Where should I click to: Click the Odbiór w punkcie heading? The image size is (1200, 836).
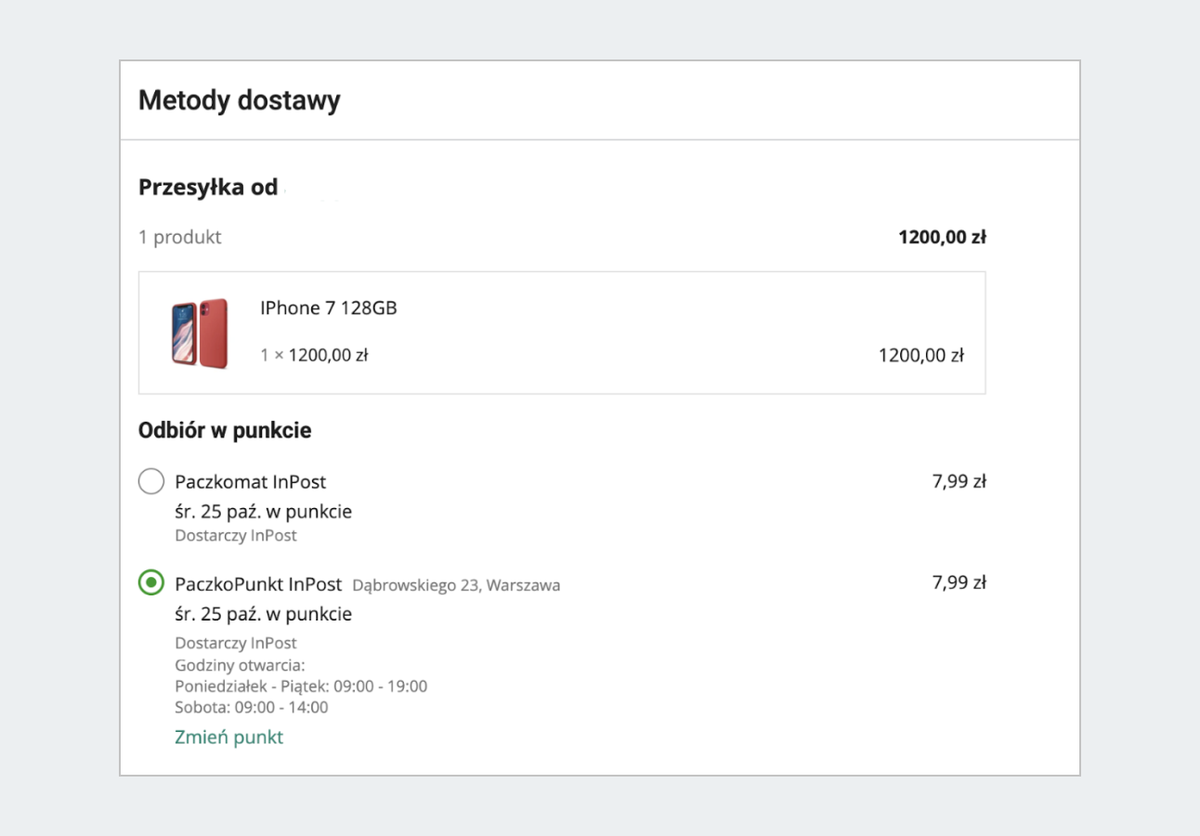pos(225,431)
